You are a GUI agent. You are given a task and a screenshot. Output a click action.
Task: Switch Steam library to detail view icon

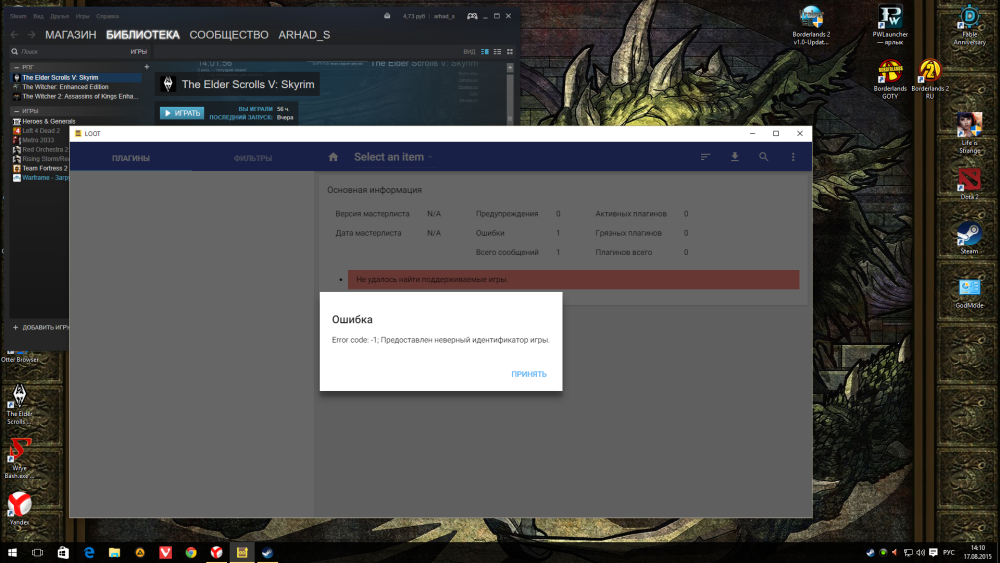coord(485,52)
